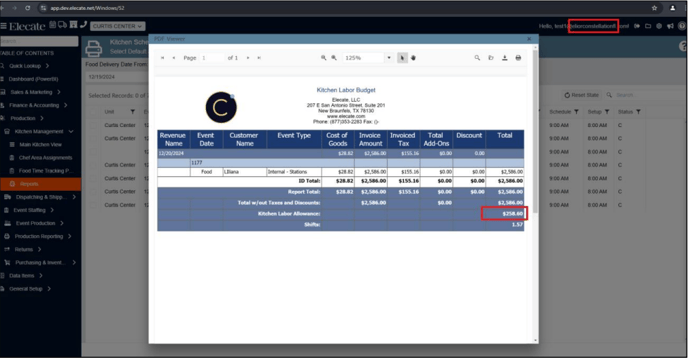
Task: Open the CURTIS CENTER location dropdown
Action: [118, 26]
